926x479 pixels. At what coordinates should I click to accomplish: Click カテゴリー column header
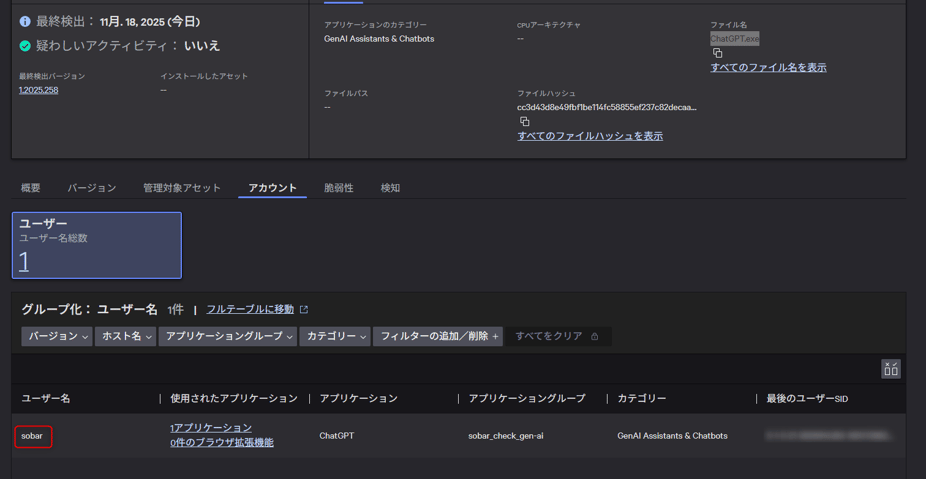(x=642, y=399)
